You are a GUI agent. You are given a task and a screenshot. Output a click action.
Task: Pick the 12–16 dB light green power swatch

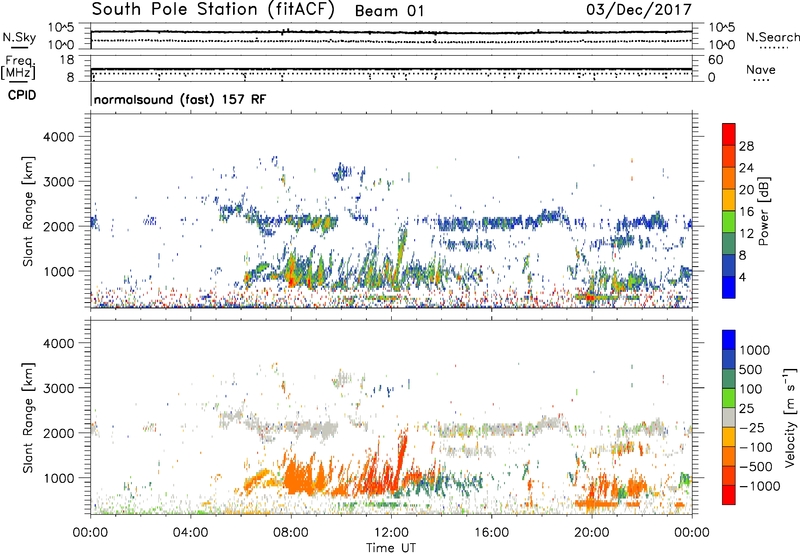pos(729,222)
